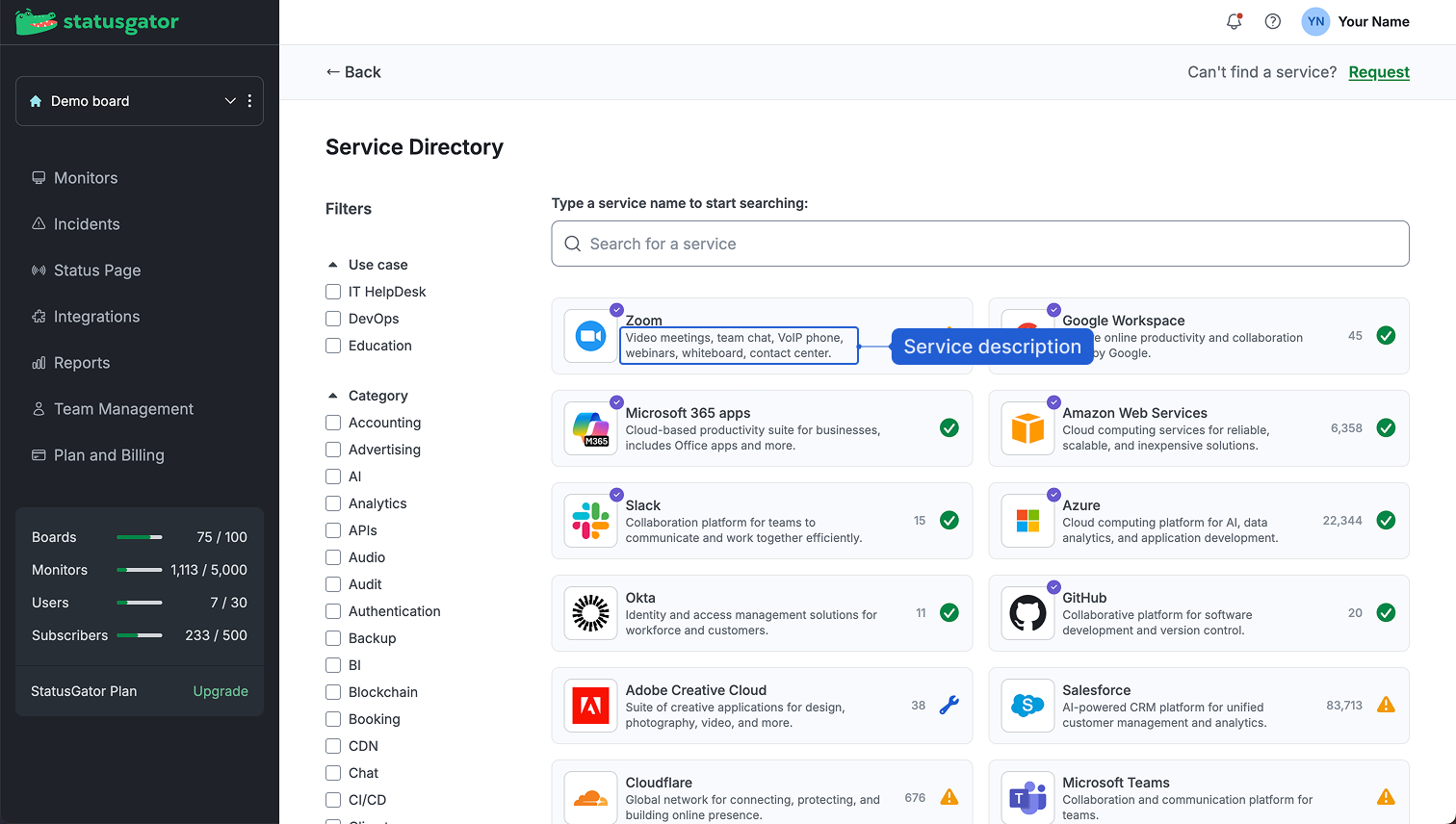Click Azure count 22,344

(1342, 521)
